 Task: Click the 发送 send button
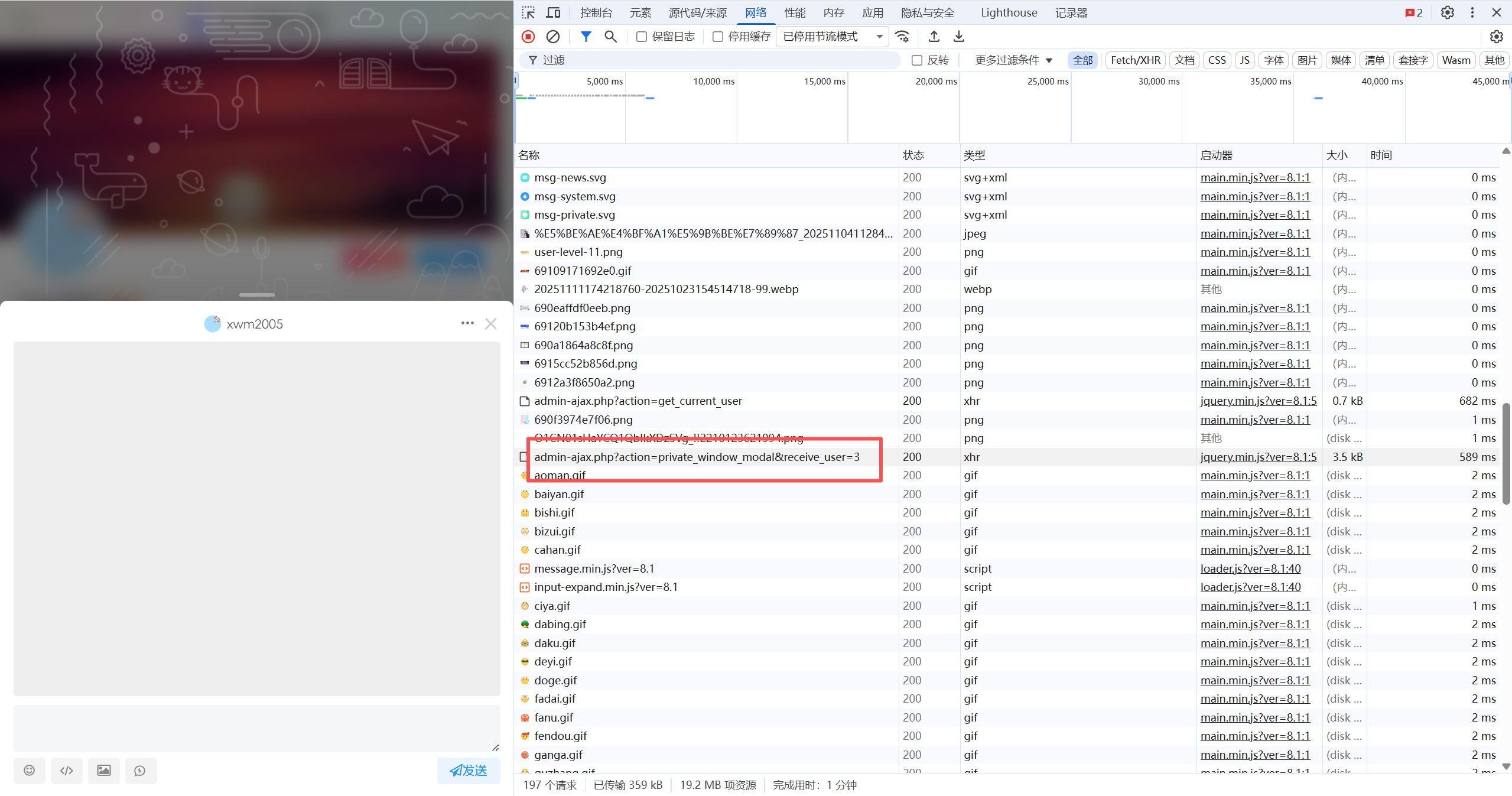click(x=469, y=770)
